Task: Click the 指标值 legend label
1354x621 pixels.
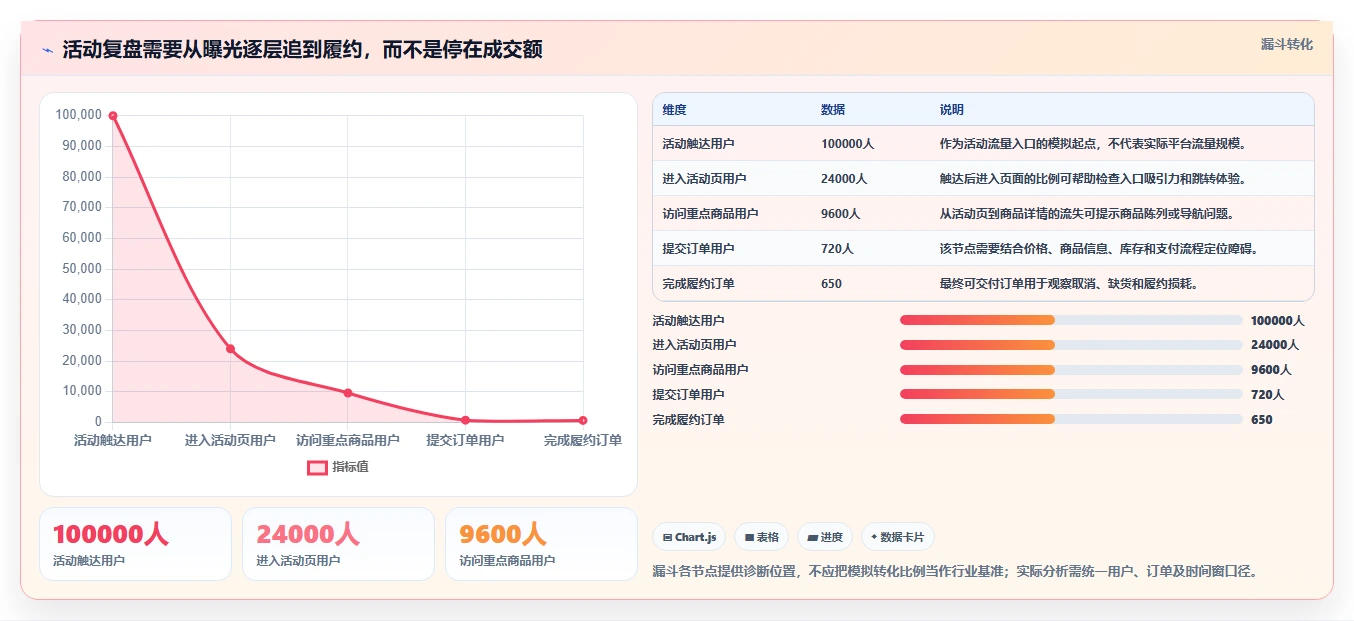Action: [350, 467]
